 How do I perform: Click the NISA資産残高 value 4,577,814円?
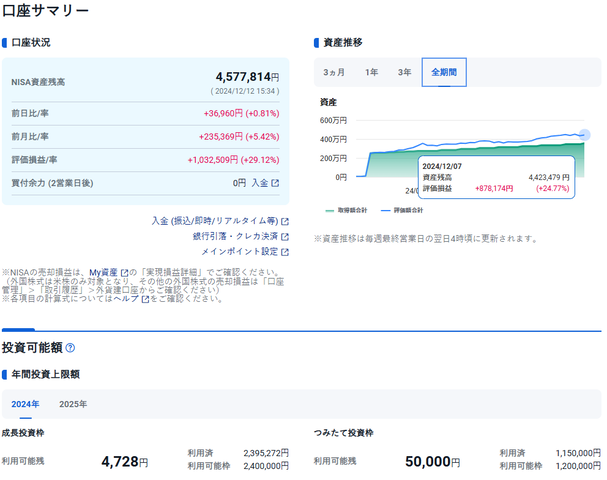coord(247,77)
